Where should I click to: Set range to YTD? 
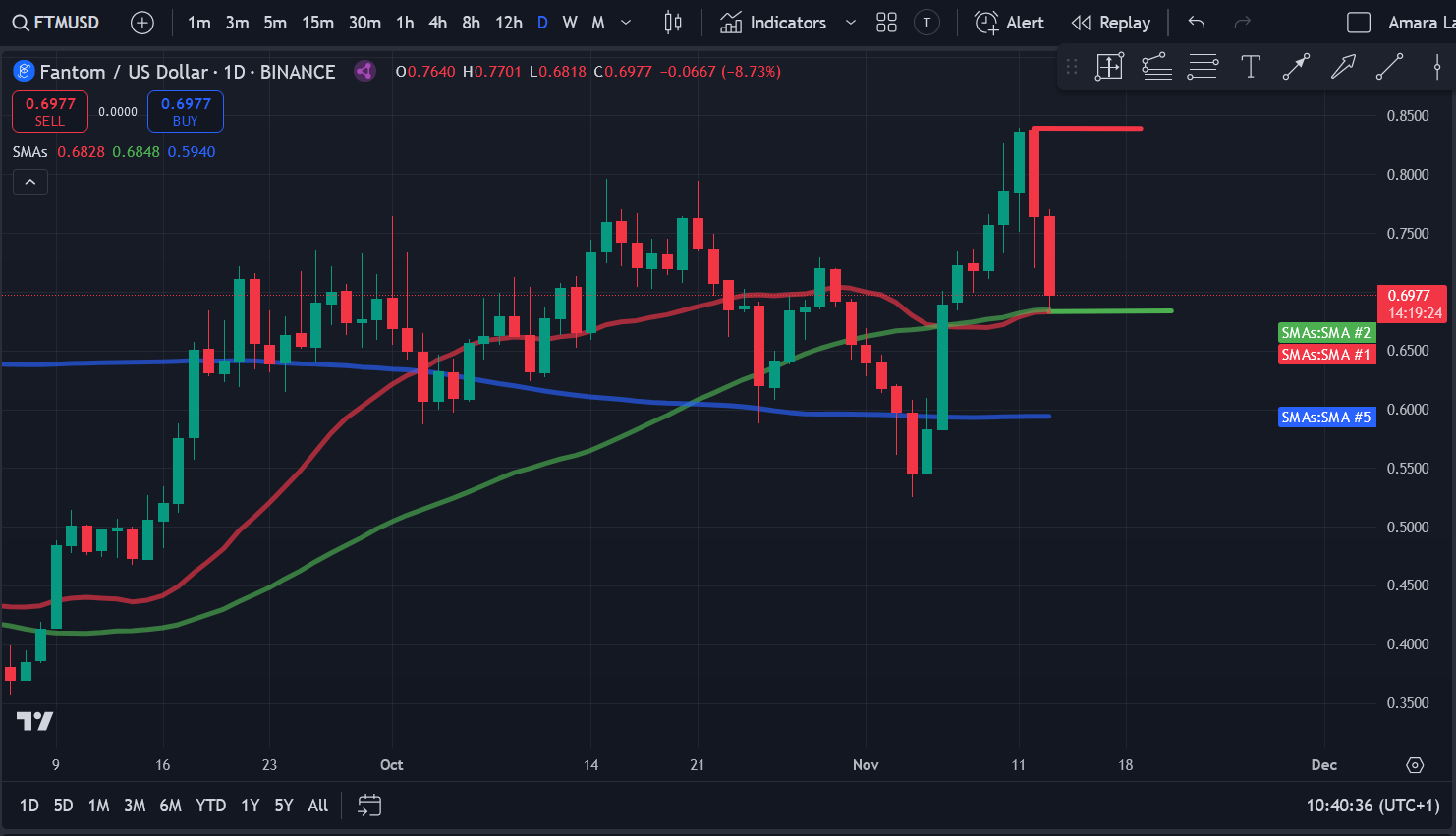click(211, 806)
